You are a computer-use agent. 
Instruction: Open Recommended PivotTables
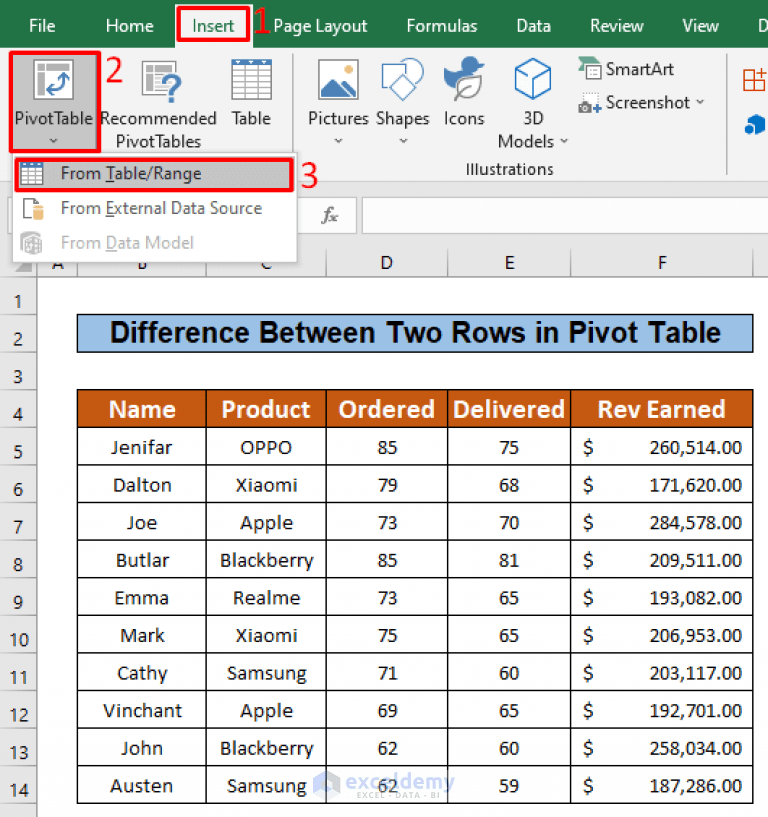[x=158, y=104]
